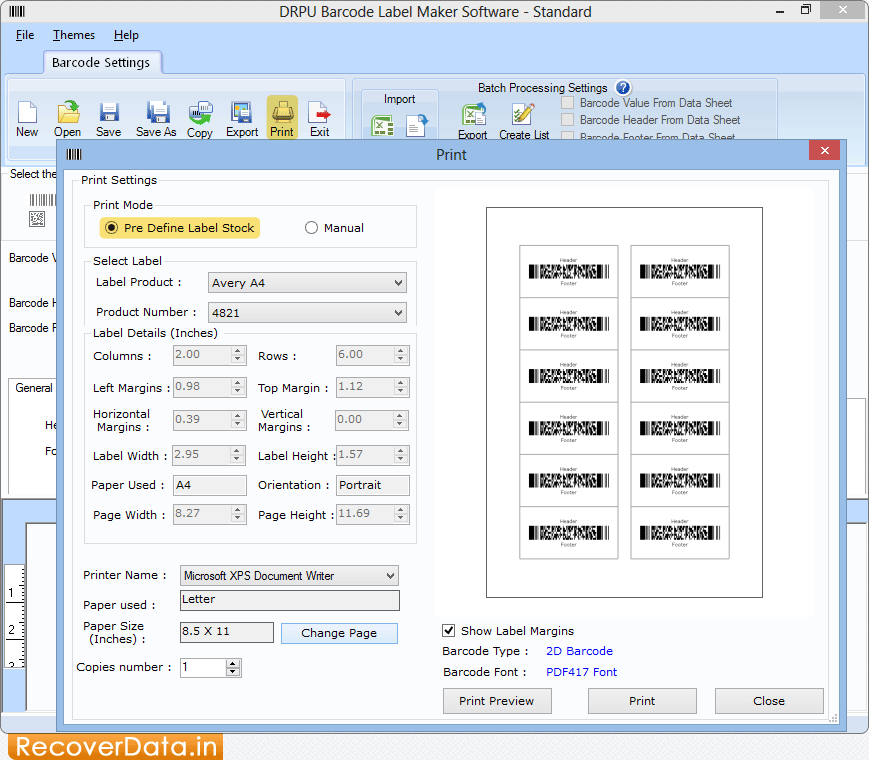Viewport: 869px width, 760px height.
Task: Click the Orientation Portrait field
Action: tap(372, 485)
